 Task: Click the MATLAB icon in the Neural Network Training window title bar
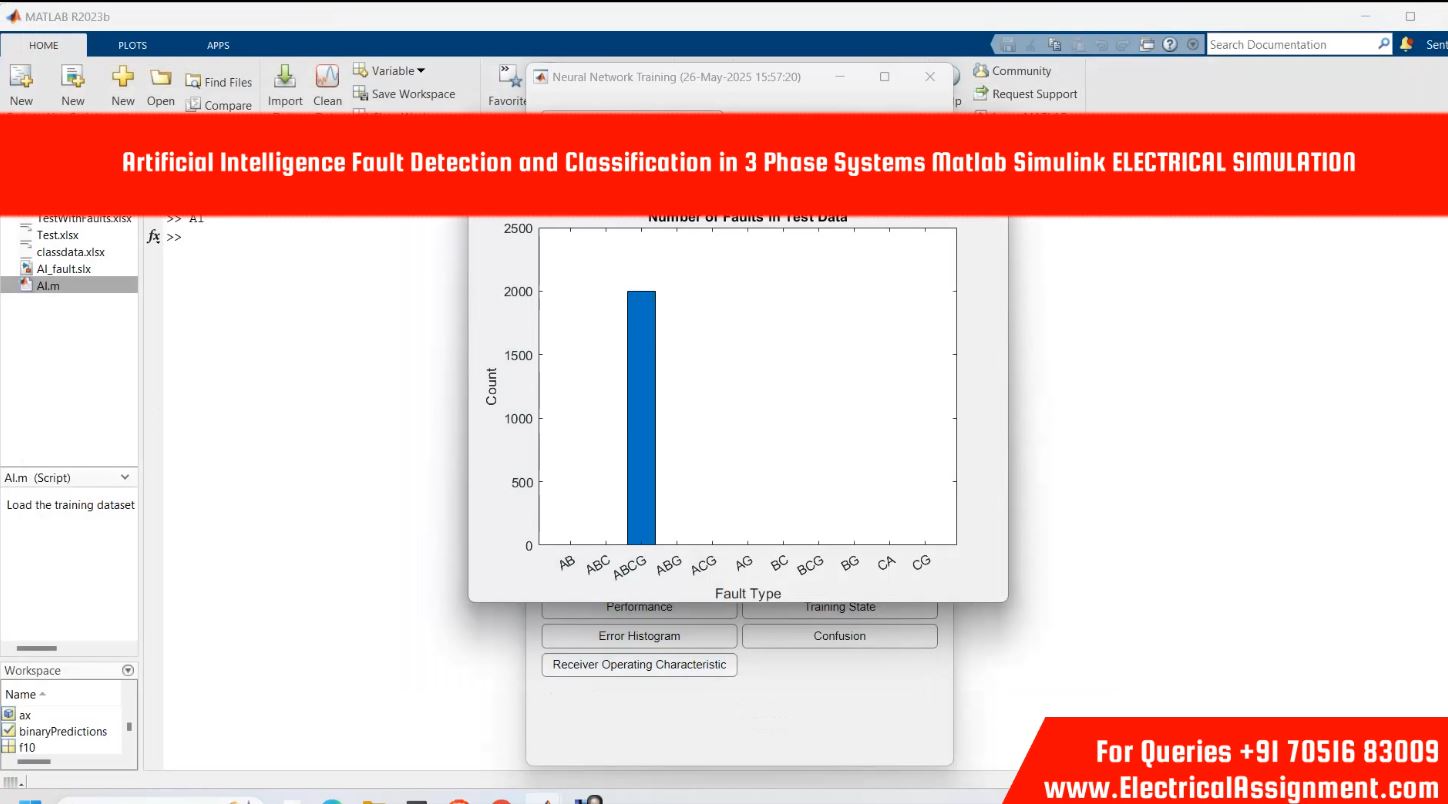pos(541,77)
